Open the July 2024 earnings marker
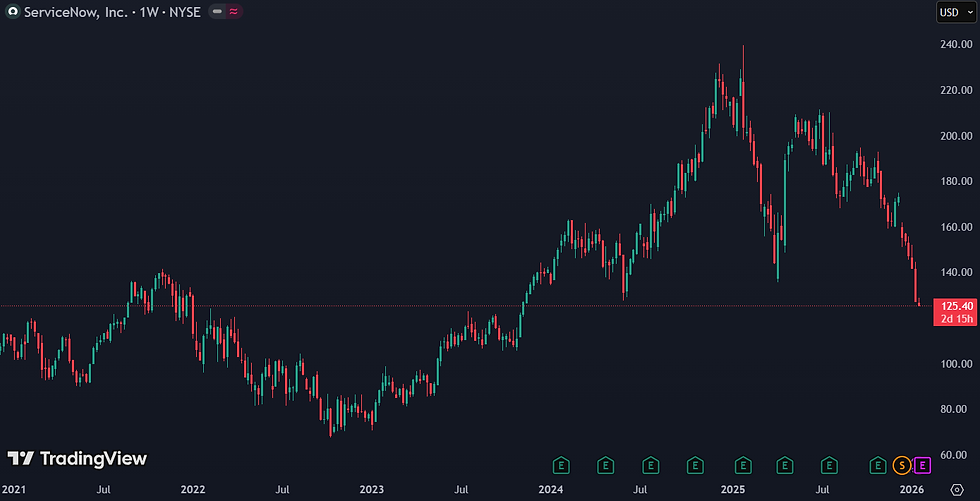 click(x=651, y=465)
